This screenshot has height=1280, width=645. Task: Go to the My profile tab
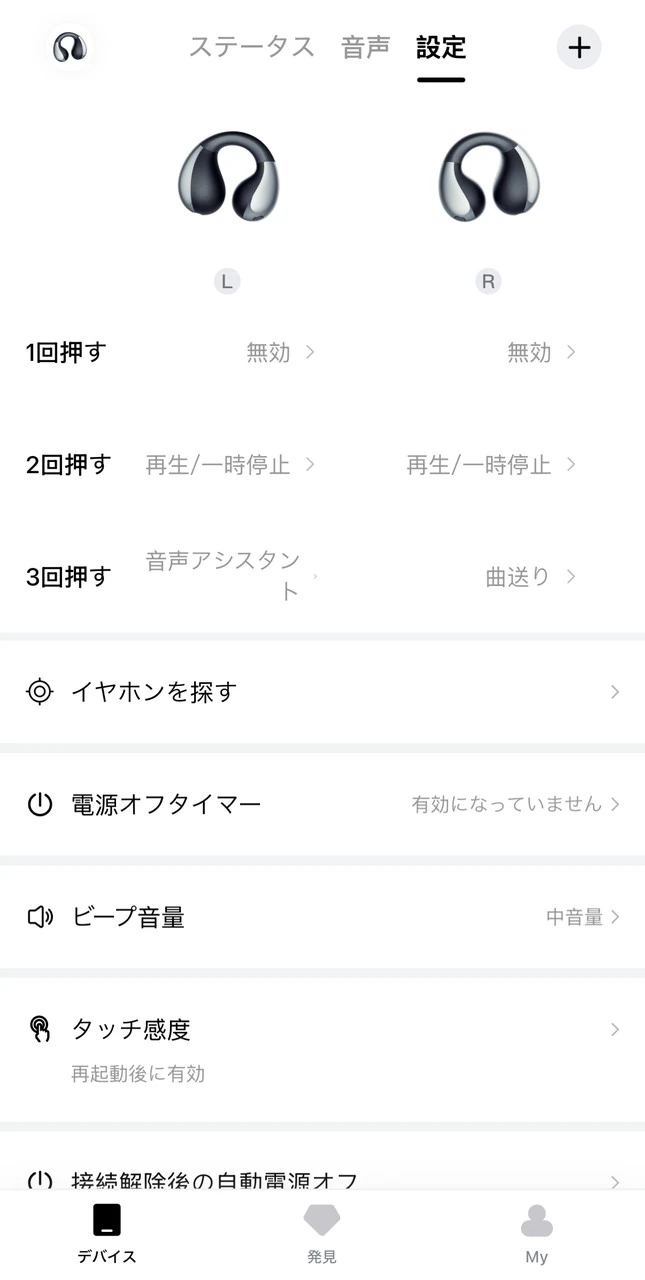click(x=537, y=1232)
